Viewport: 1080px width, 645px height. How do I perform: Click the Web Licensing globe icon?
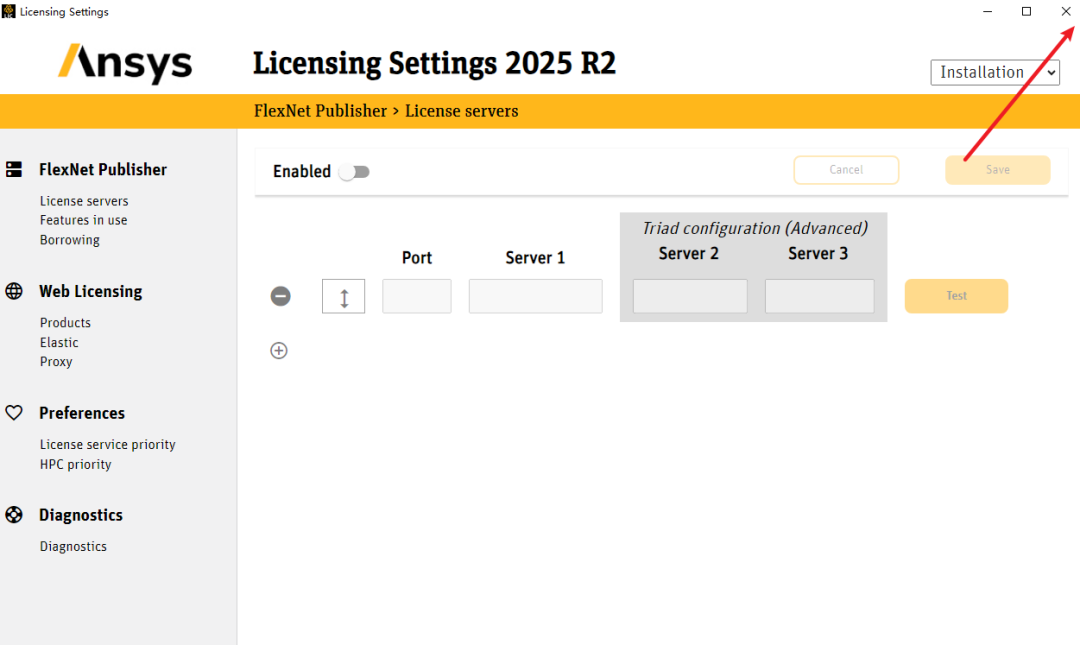click(x=14, y=291)
